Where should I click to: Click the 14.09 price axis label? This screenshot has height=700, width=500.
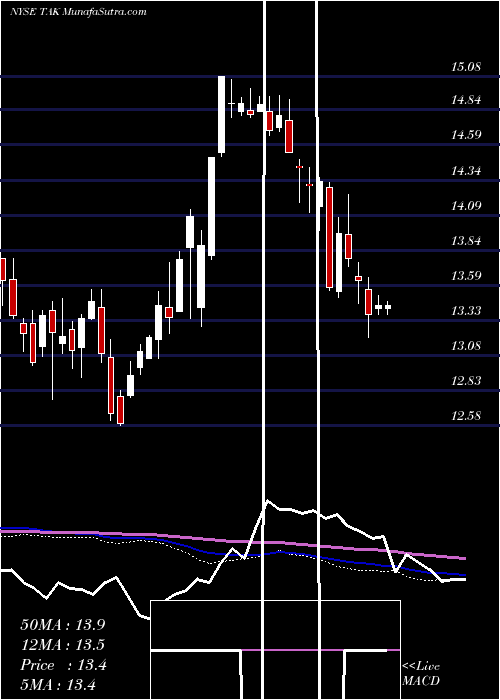click(x=466, y=206)
